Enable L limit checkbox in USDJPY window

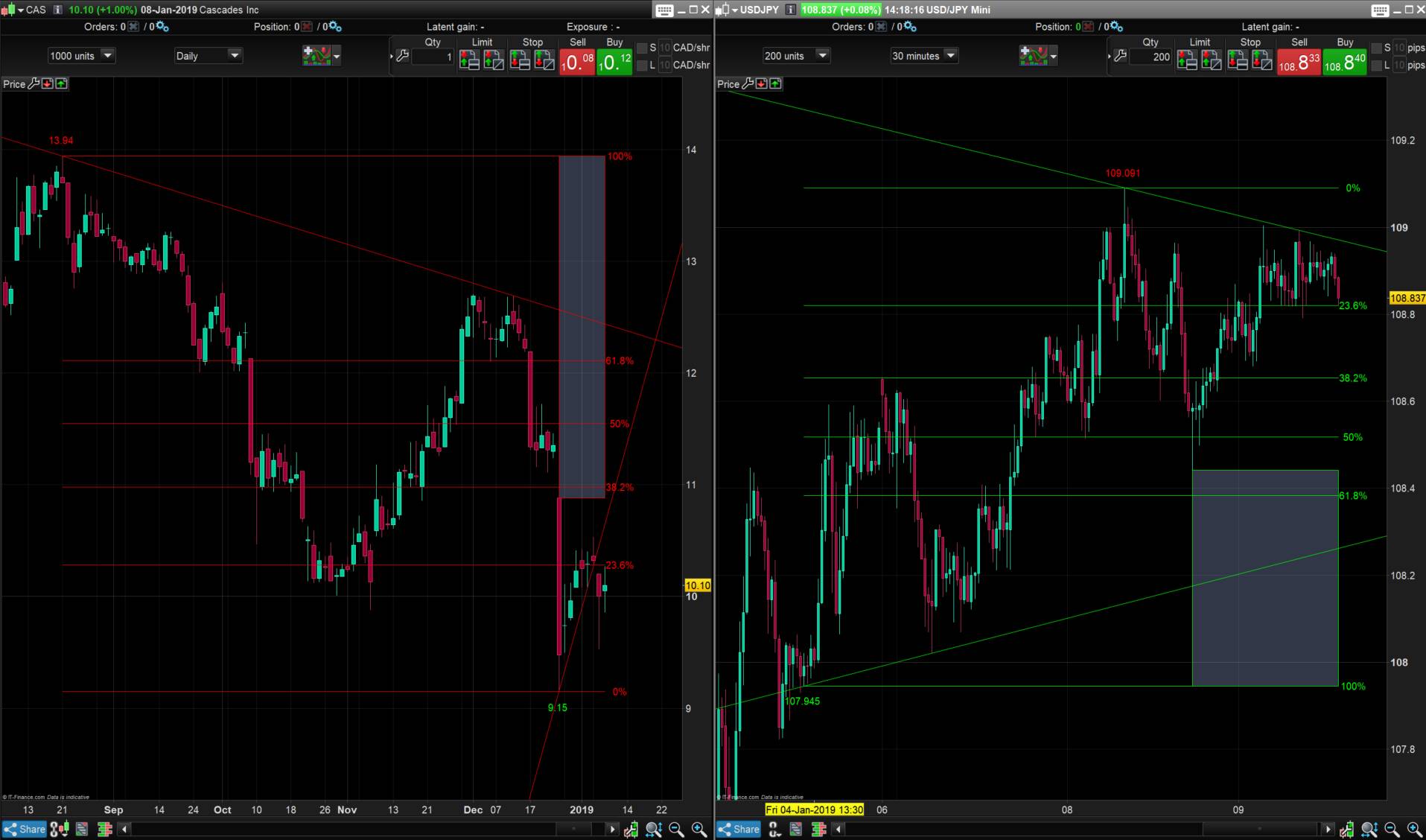(x=1377, y=66)
